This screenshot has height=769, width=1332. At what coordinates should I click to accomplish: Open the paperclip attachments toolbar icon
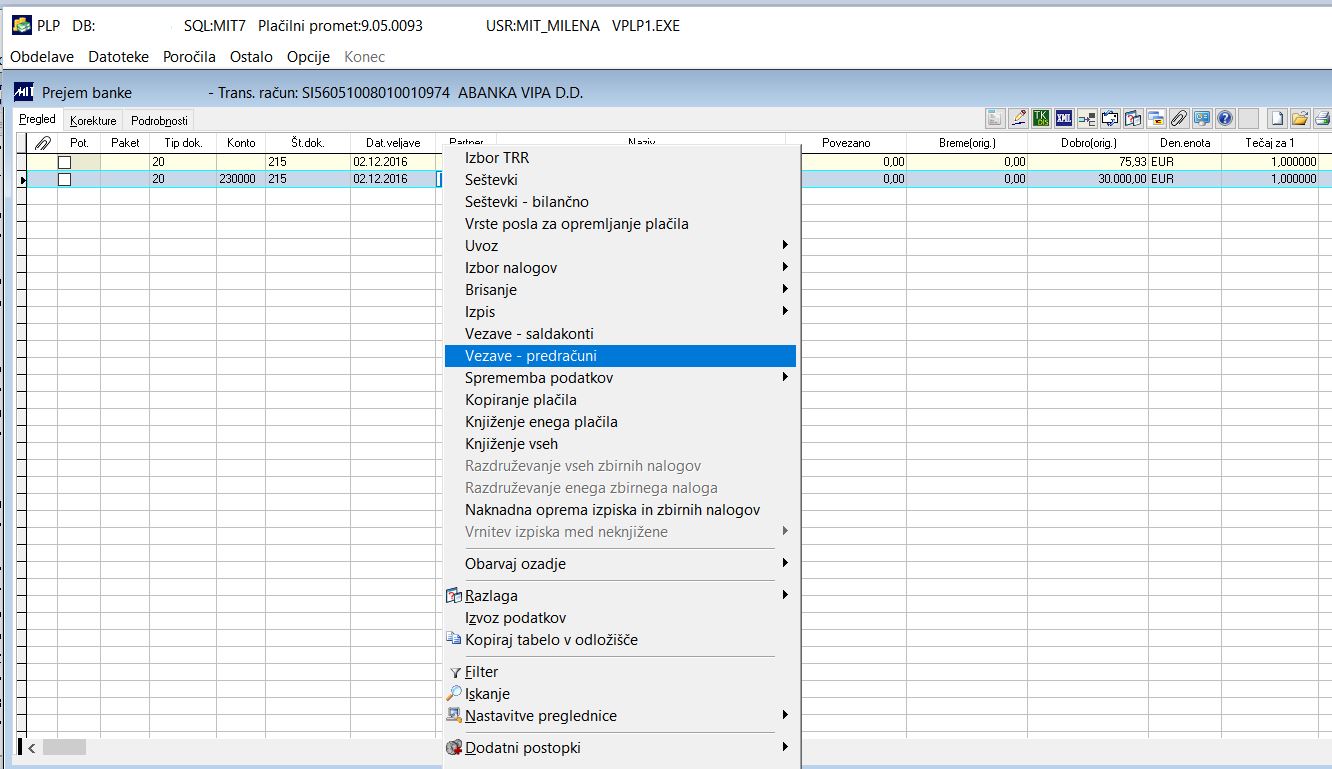[1179, 118]
